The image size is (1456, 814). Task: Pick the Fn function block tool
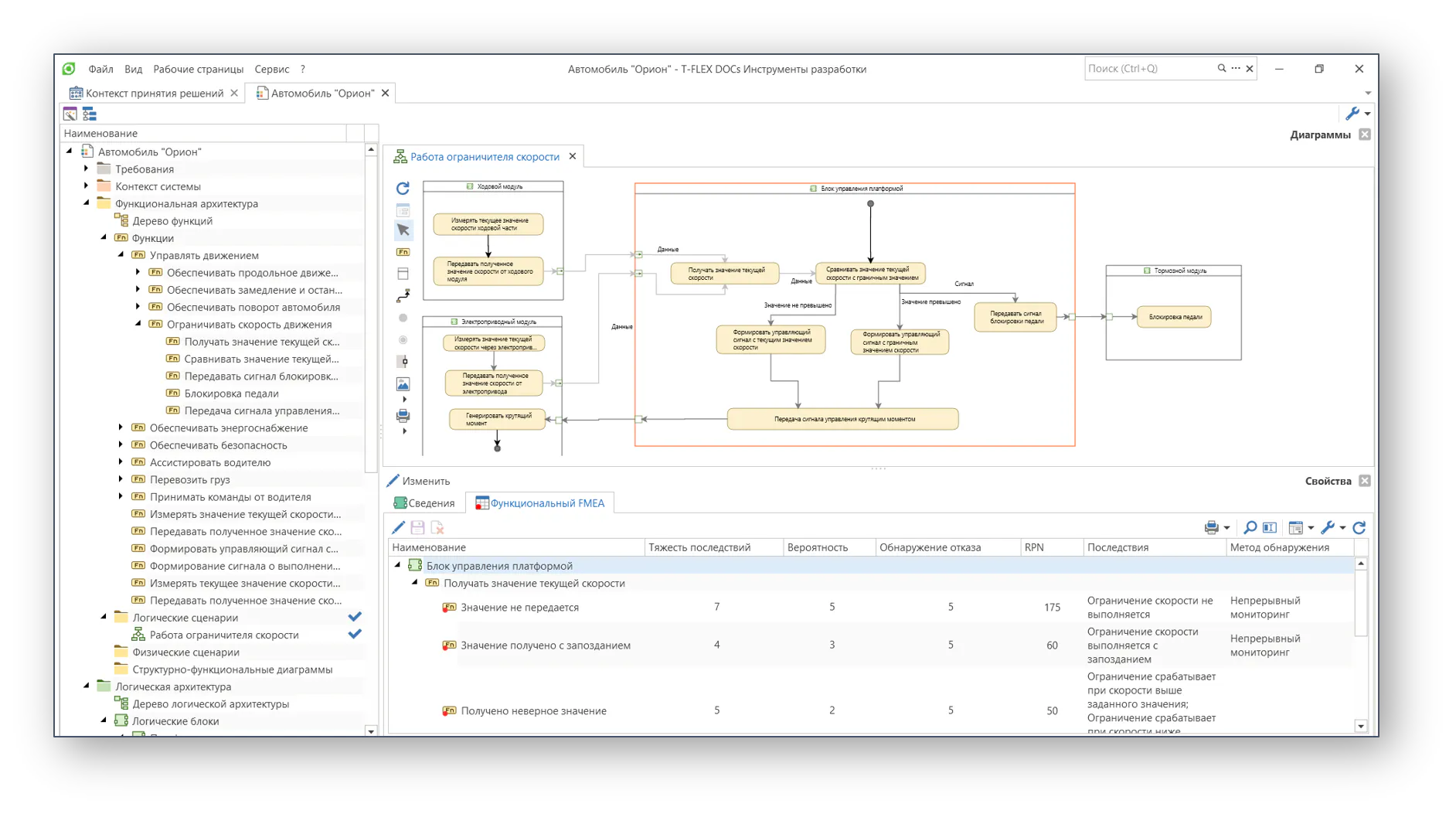(403, 252)
